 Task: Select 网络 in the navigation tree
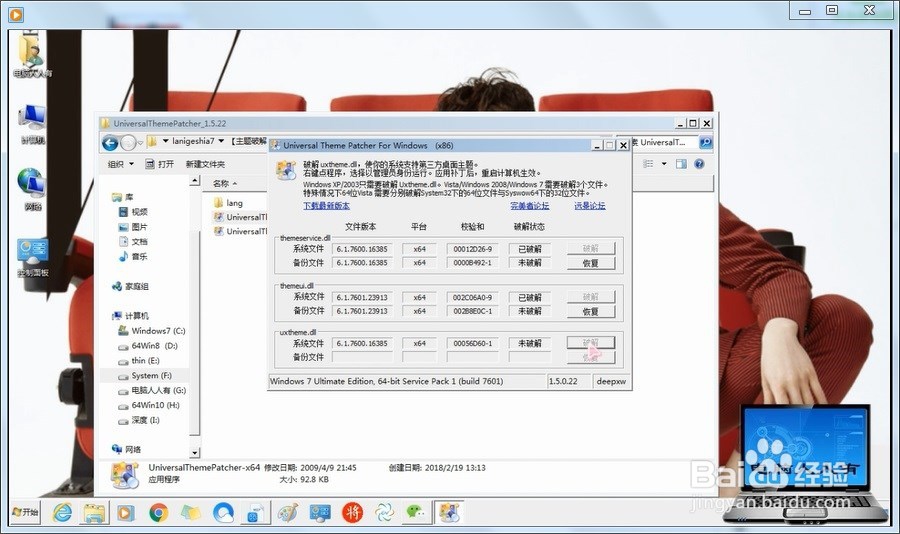coord(126,449)
